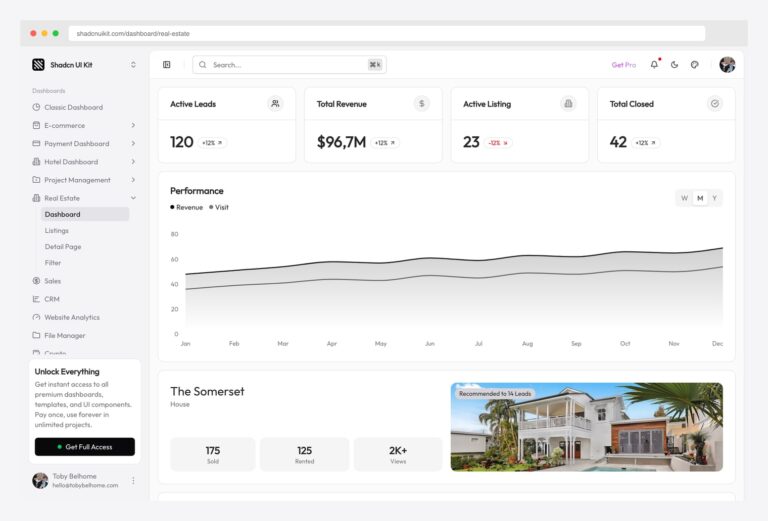The image size is (768, 521).
Task: Click the 125 Rented stat card
Action: [304, 454]
